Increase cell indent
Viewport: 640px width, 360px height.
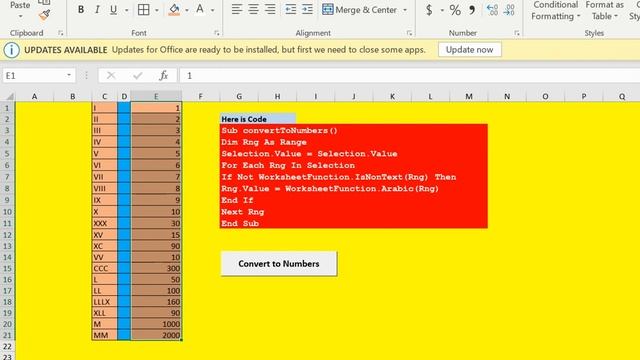point(307,9)
